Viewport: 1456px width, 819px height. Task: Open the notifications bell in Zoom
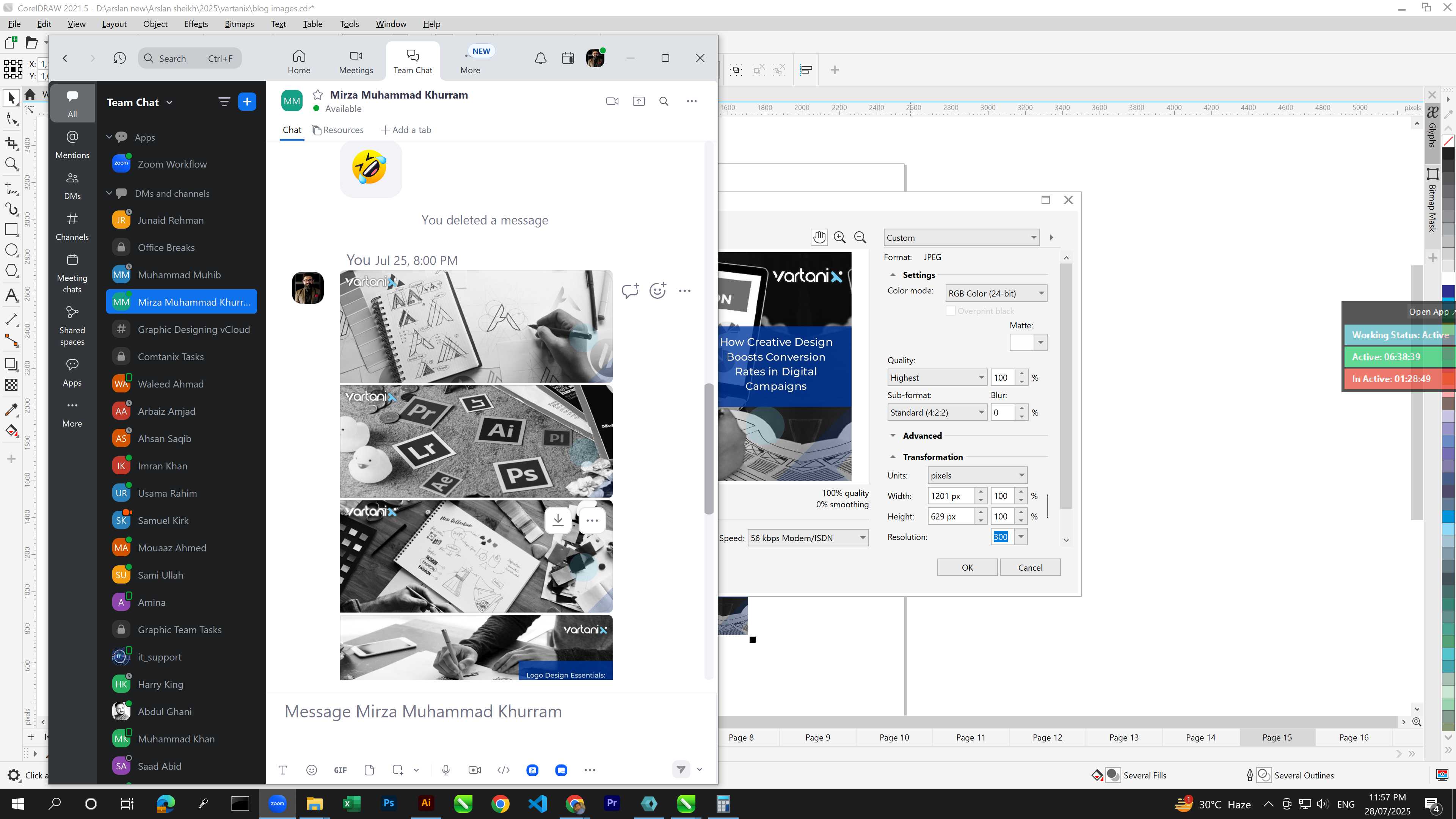pyautogui.click(x=540, y=58)
